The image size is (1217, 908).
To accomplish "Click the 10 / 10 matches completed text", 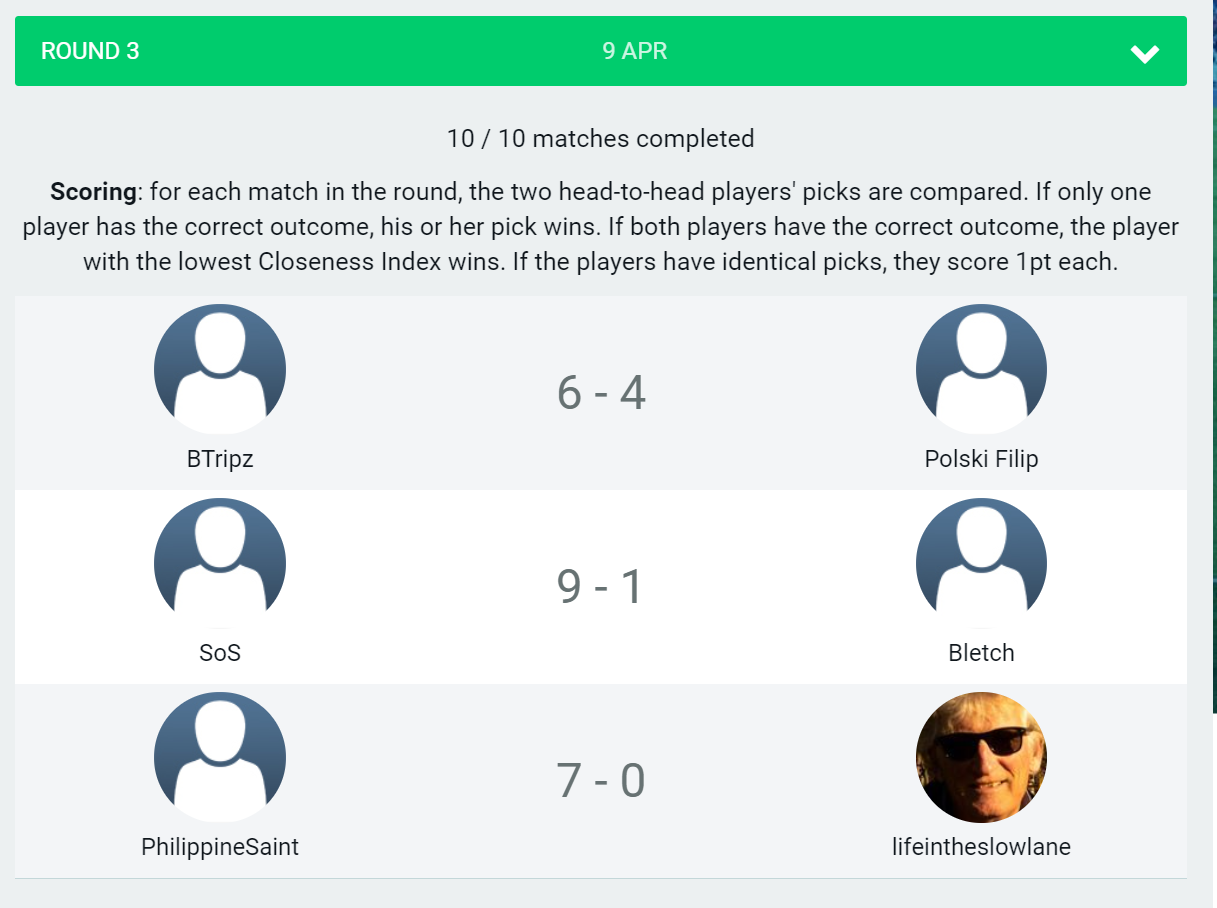I will (x=600, y=138).
